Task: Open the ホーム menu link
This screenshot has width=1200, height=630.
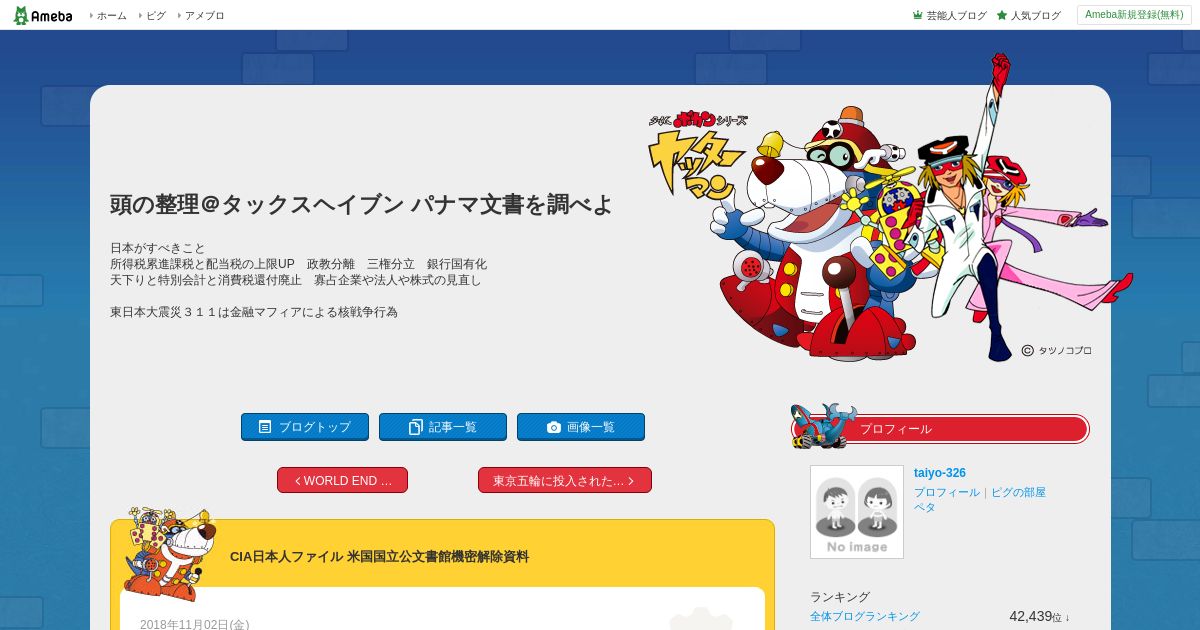Action: click(x=111, y=16)
